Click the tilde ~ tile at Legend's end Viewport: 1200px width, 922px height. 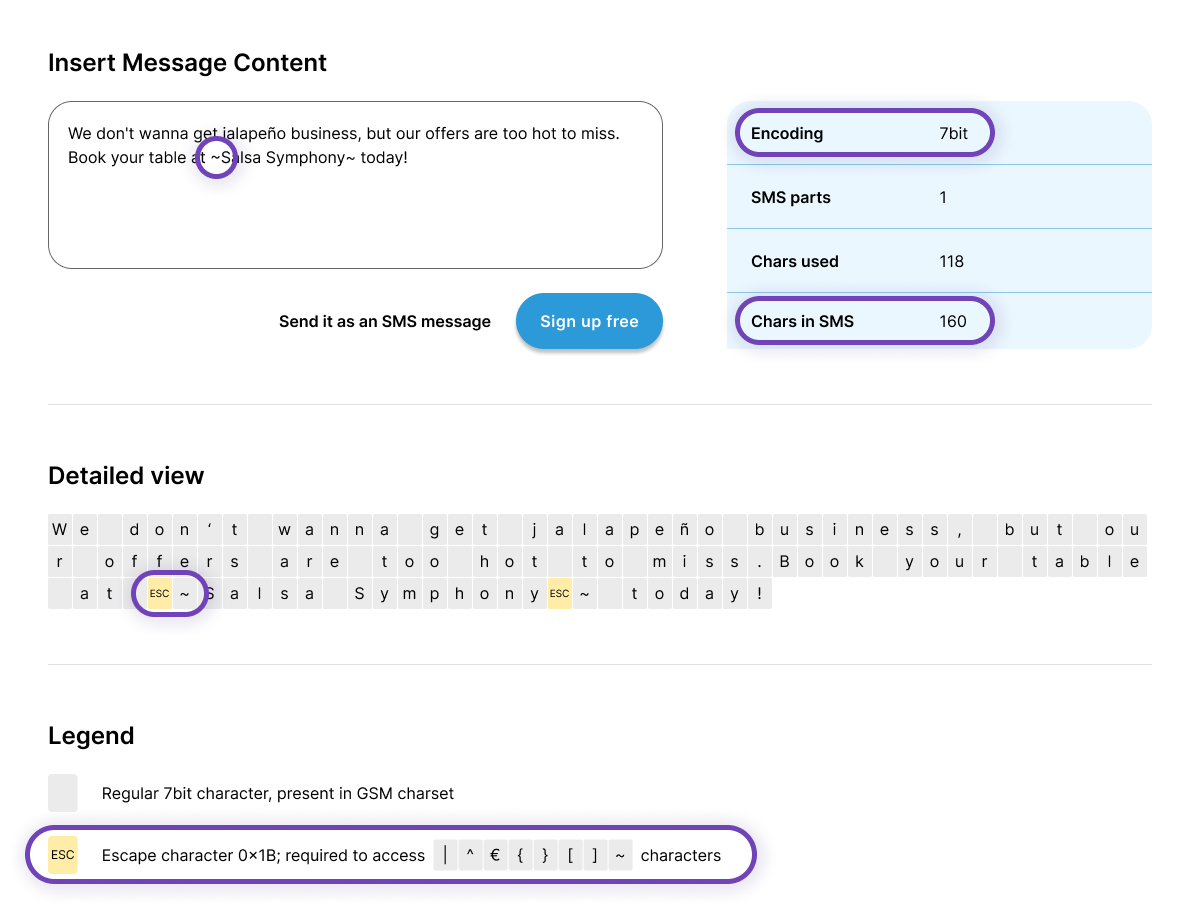tap(619, 855)
